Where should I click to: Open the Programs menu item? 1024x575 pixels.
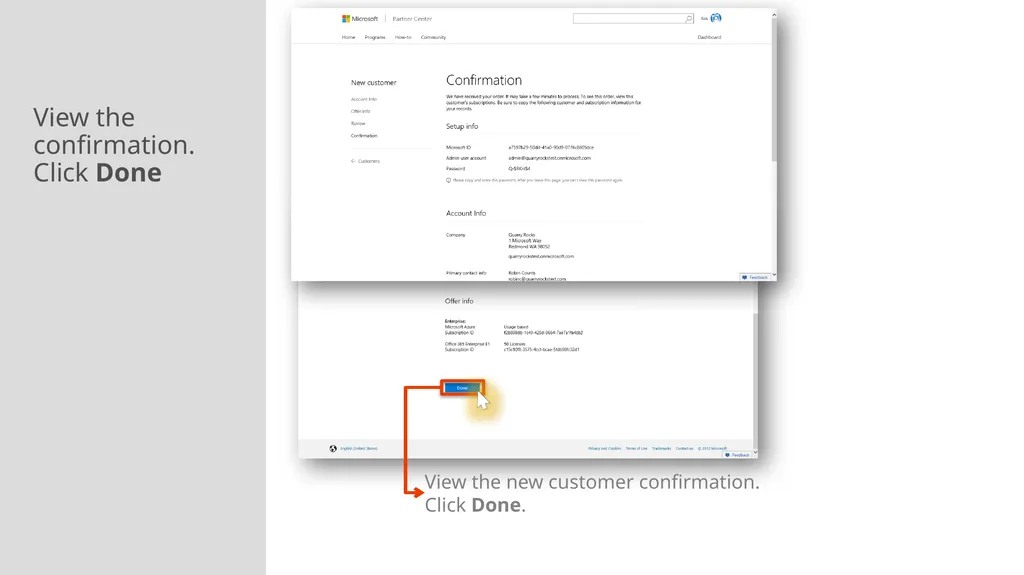[x=375, y=37]
